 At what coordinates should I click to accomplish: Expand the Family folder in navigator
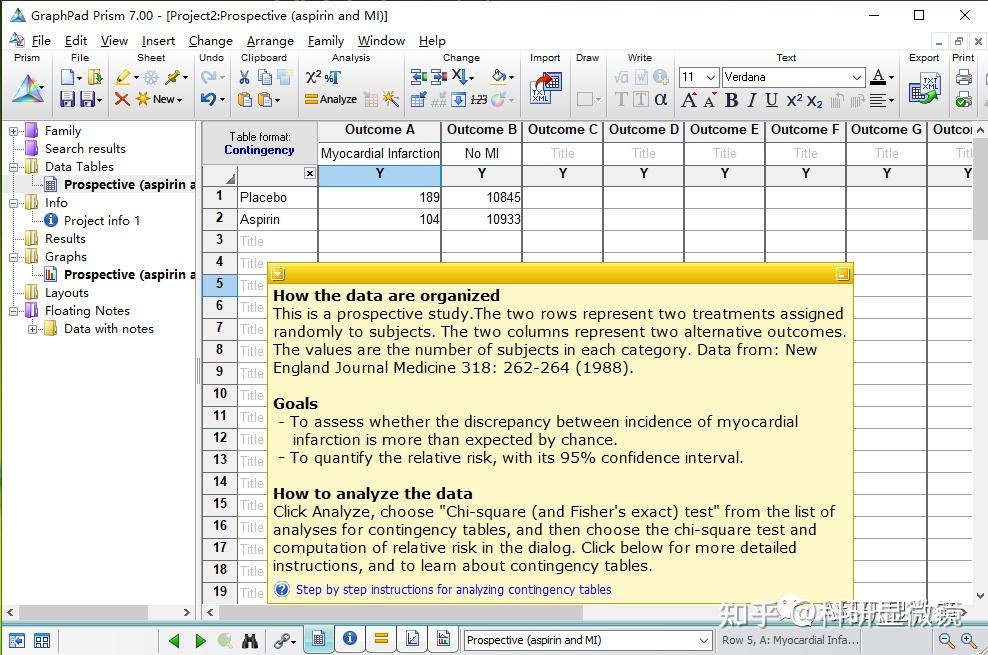[13, 131]
